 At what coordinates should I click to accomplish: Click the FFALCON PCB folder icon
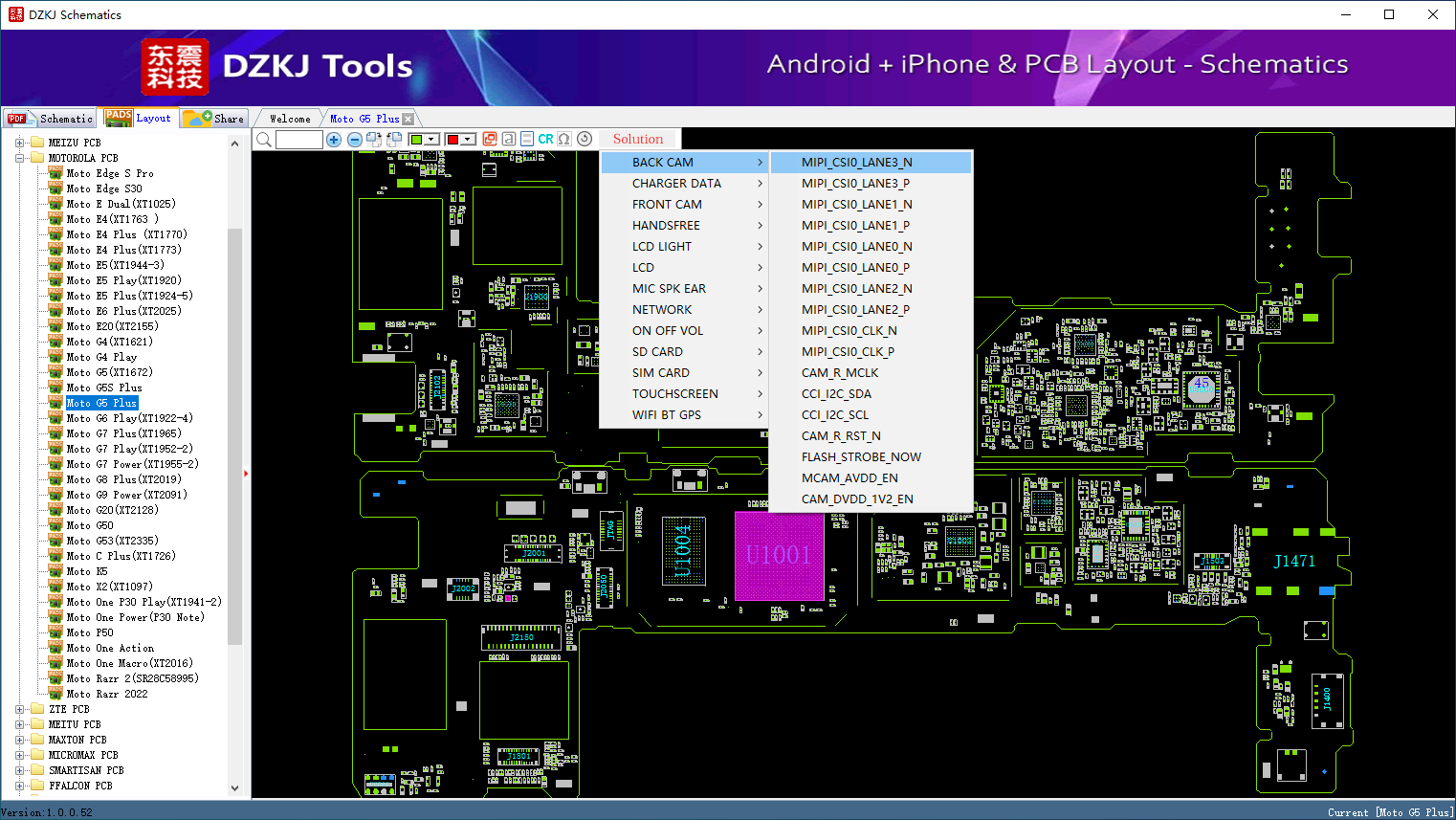click(37, 786)
